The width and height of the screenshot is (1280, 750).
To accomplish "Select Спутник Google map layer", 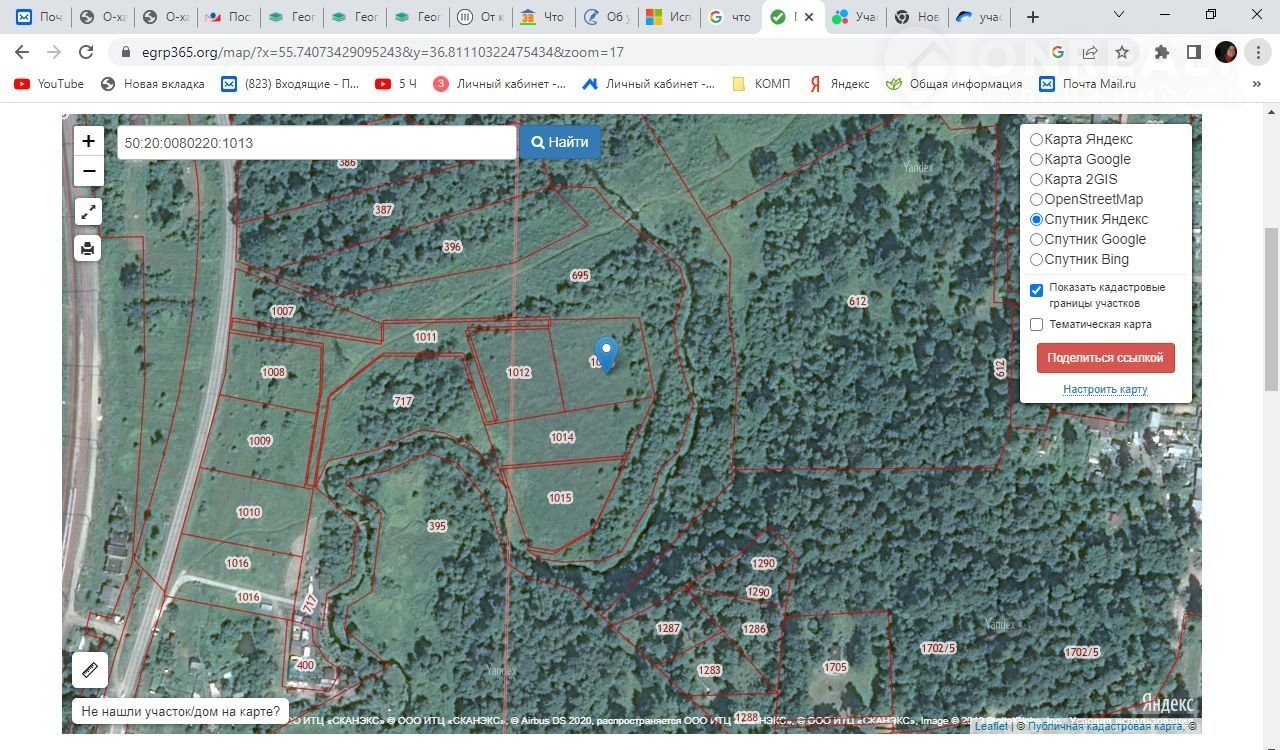I will [1036, 240].
